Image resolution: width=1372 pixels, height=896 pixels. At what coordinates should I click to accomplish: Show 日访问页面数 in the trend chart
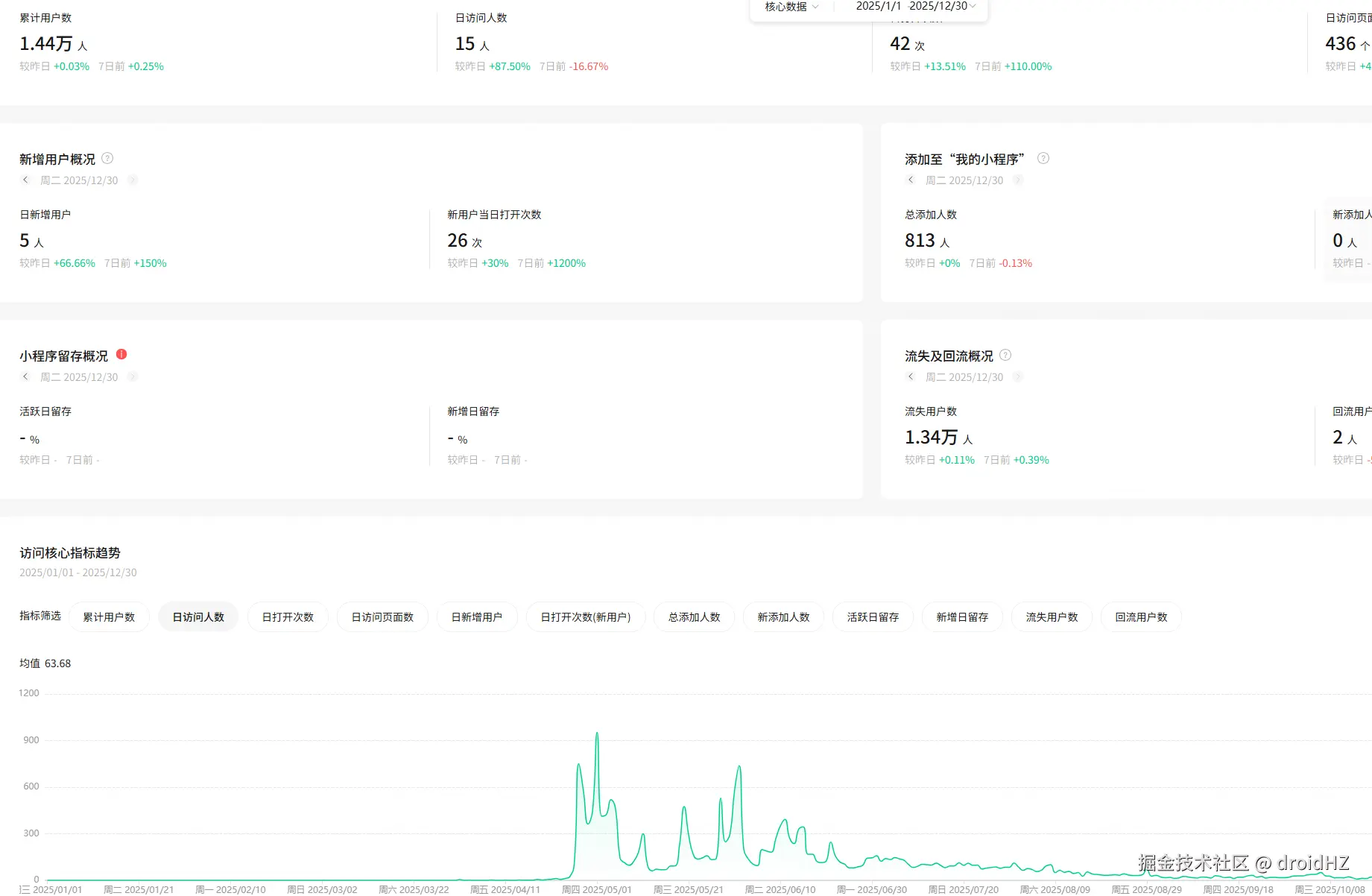coord(382,617)
